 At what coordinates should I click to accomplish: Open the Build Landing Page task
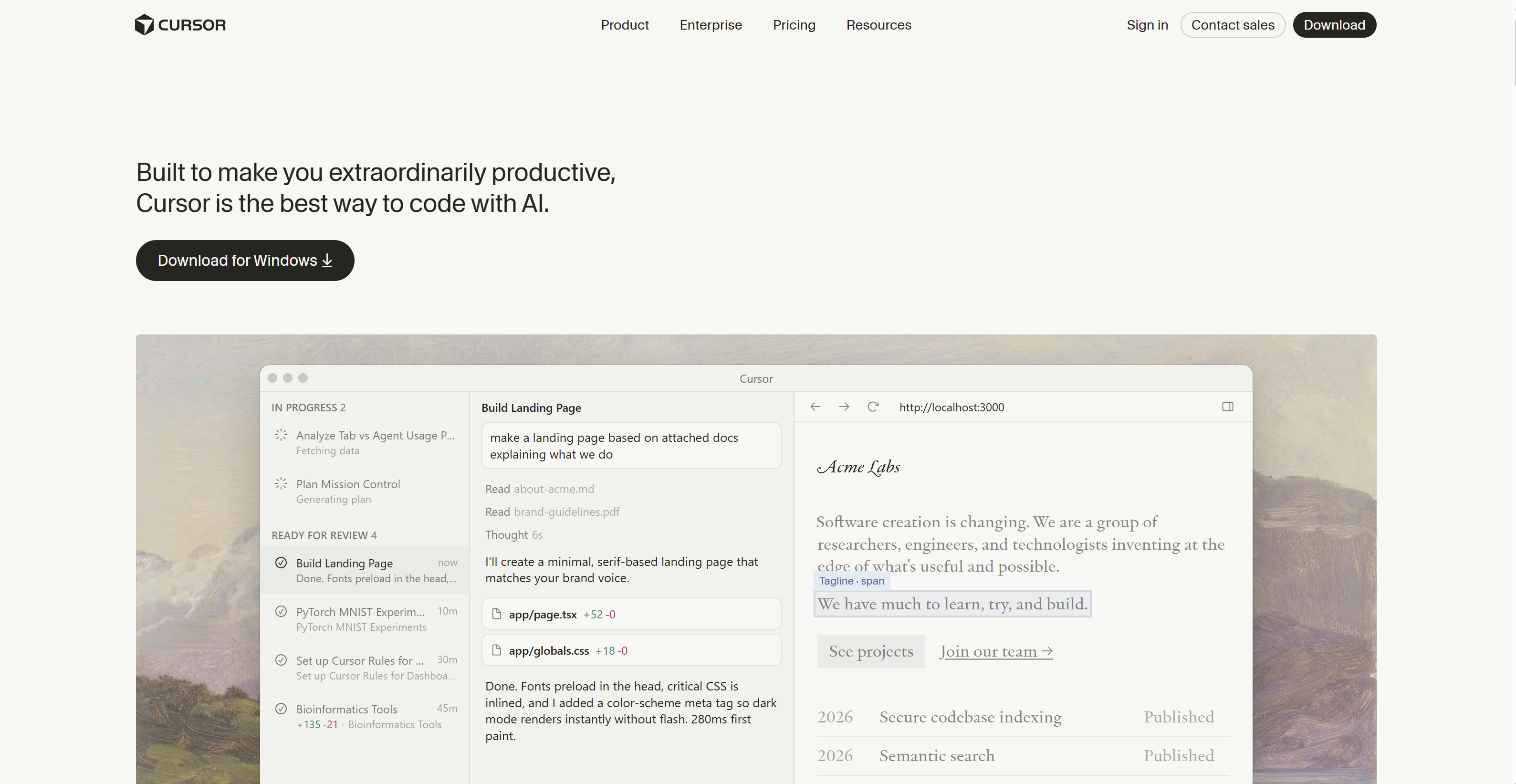(x=365, y=570)
